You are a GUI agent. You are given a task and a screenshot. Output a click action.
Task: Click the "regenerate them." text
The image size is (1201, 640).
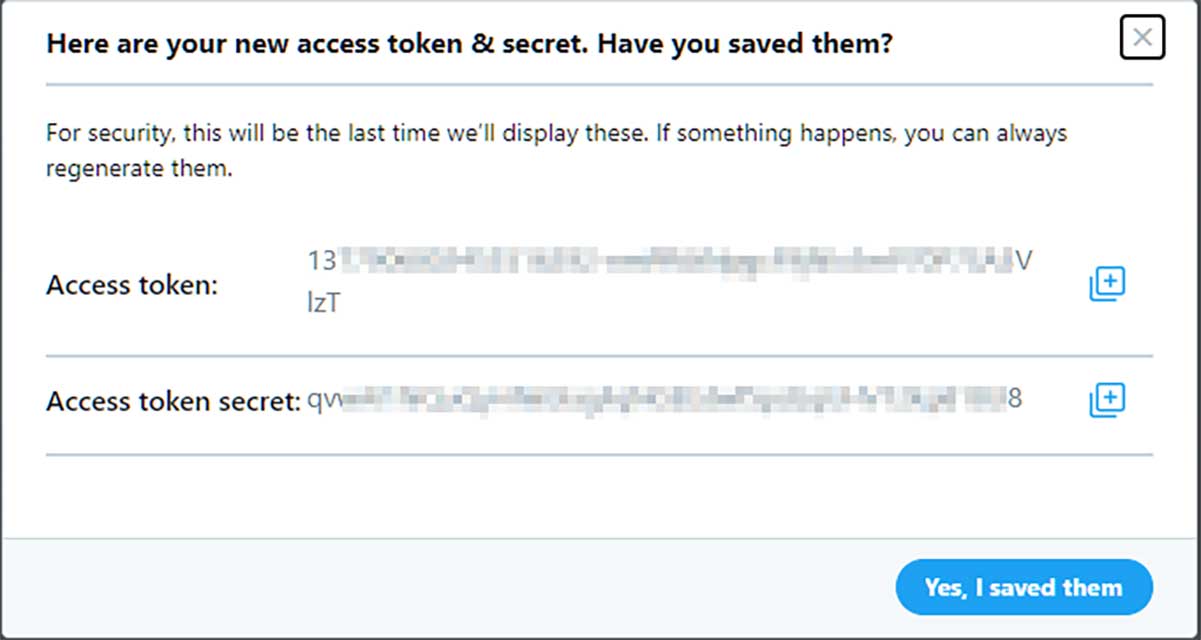tap(139, 169)
